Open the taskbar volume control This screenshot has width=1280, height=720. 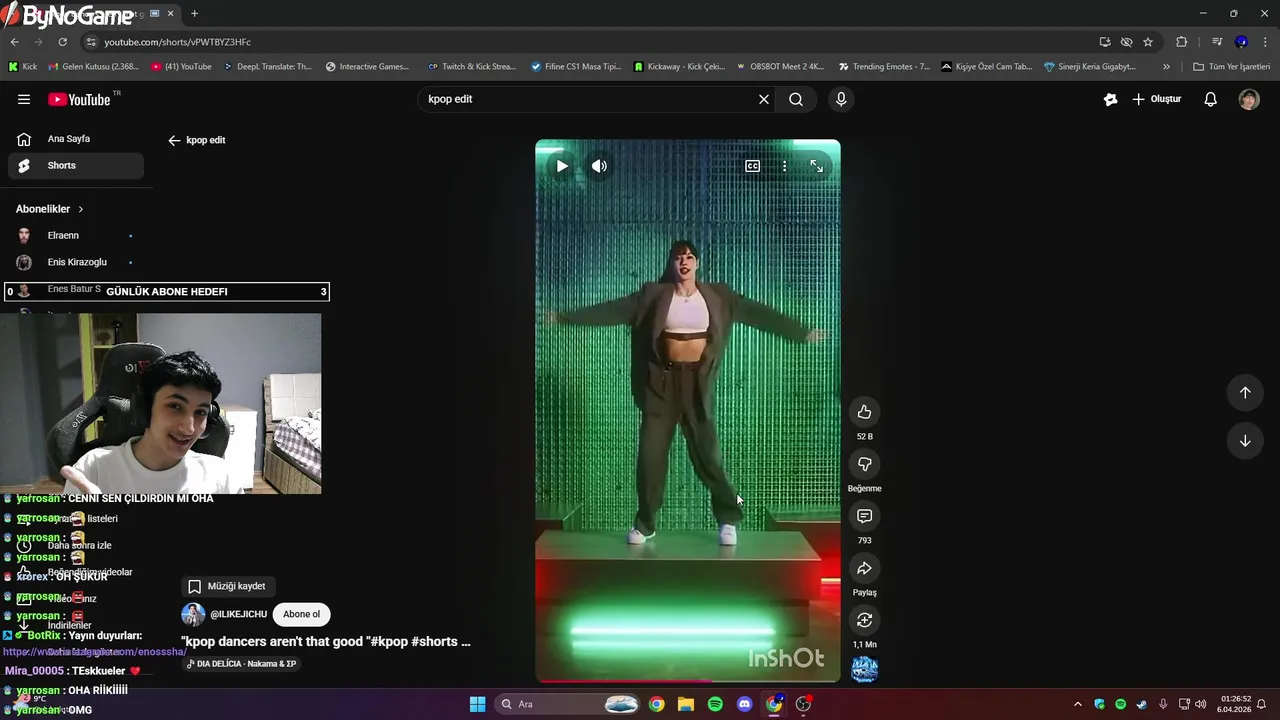point(1200,704)
